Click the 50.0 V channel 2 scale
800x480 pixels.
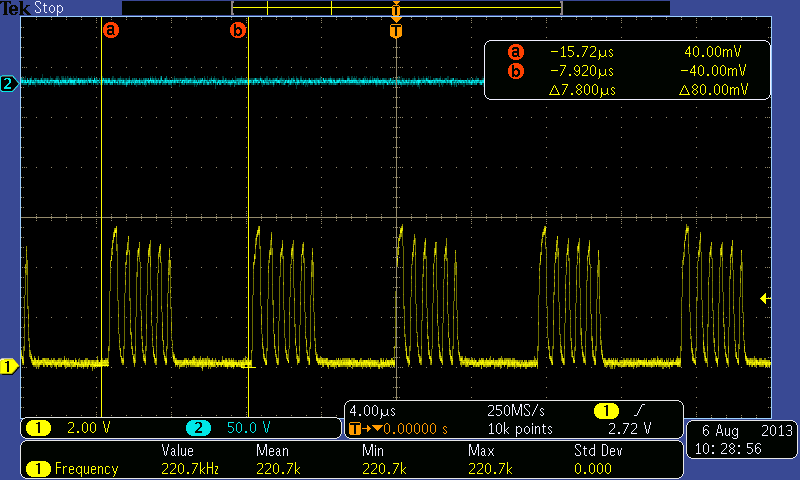(248, 427)
